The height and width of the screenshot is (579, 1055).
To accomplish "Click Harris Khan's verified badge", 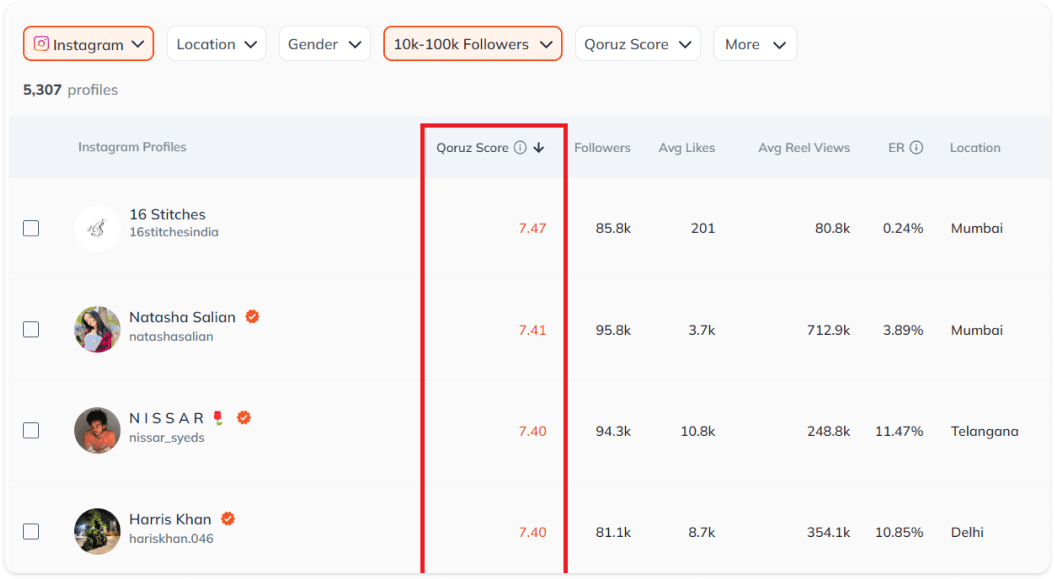I will [x=228, y=519].
